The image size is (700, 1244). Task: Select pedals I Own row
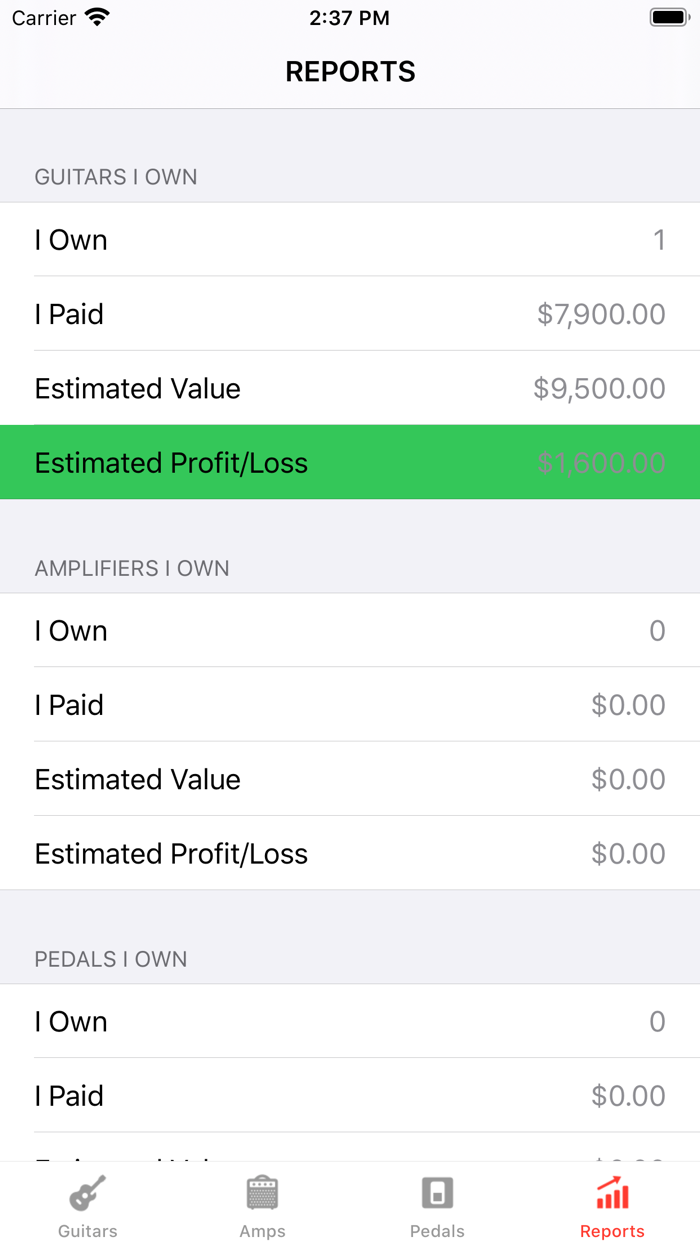coord(350,1022)
